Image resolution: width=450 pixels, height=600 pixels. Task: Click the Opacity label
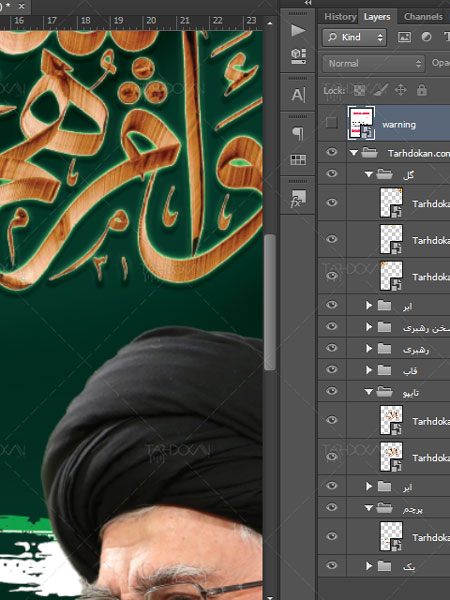pyautogui.click(x=440, y=63)
